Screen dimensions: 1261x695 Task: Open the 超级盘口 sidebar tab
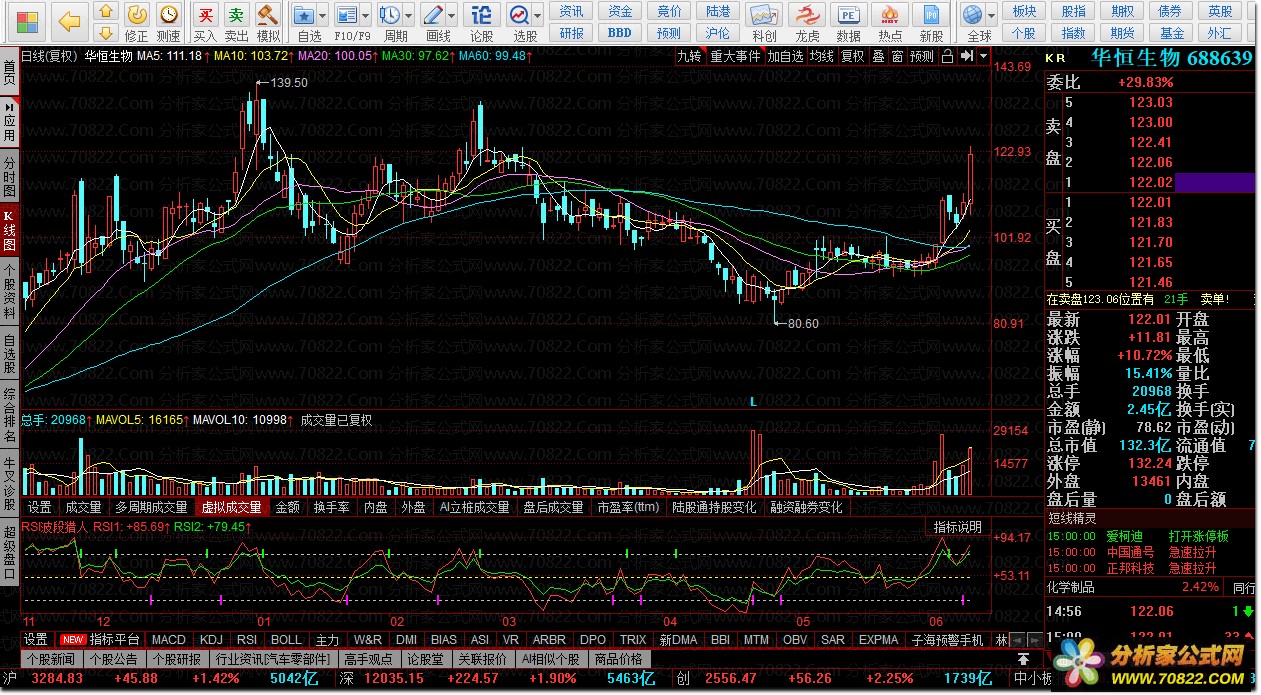click(x=9, y=552)
